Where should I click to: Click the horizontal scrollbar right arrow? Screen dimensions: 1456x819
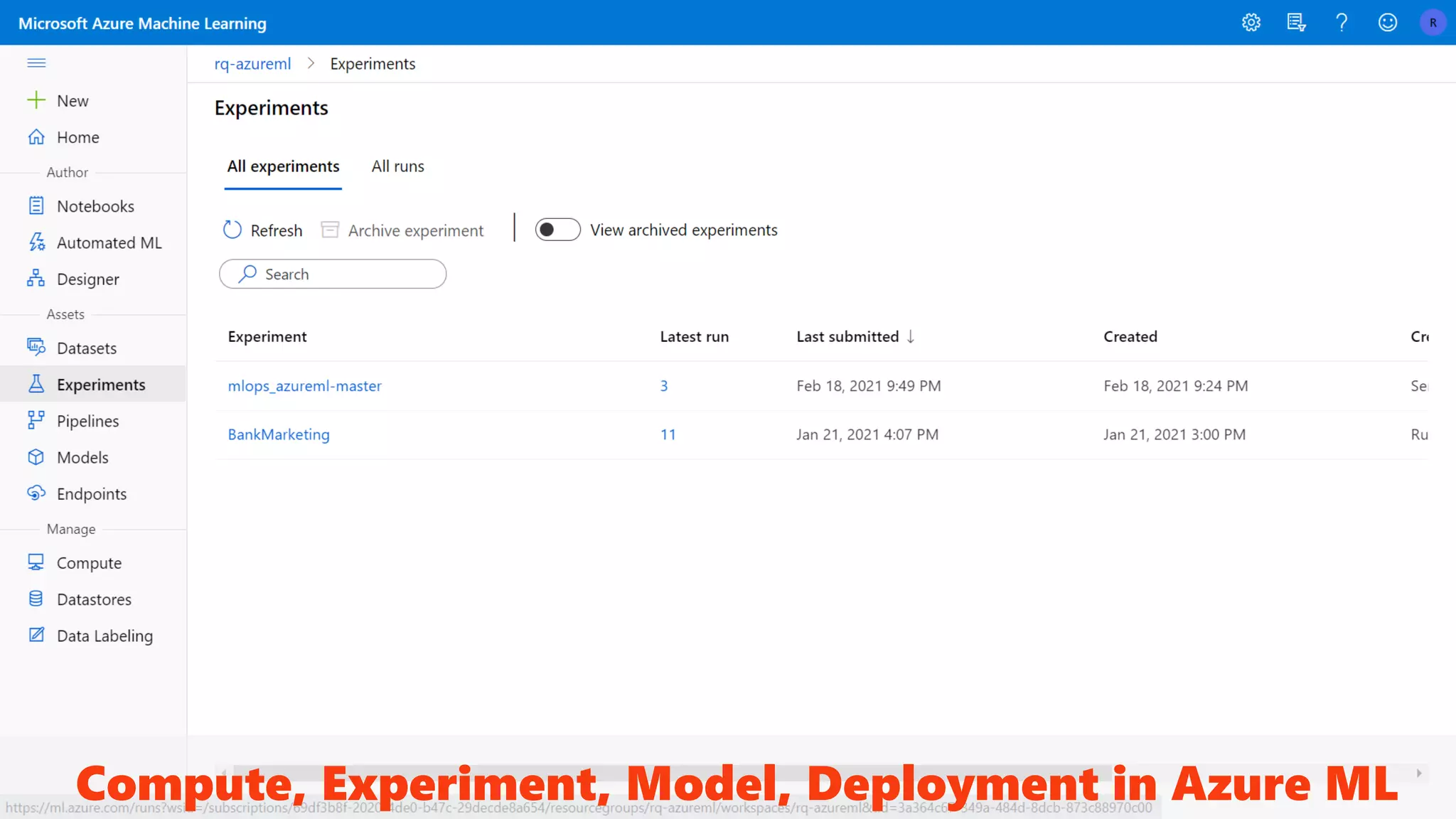pyautogui.click(x=1419, y=773)
